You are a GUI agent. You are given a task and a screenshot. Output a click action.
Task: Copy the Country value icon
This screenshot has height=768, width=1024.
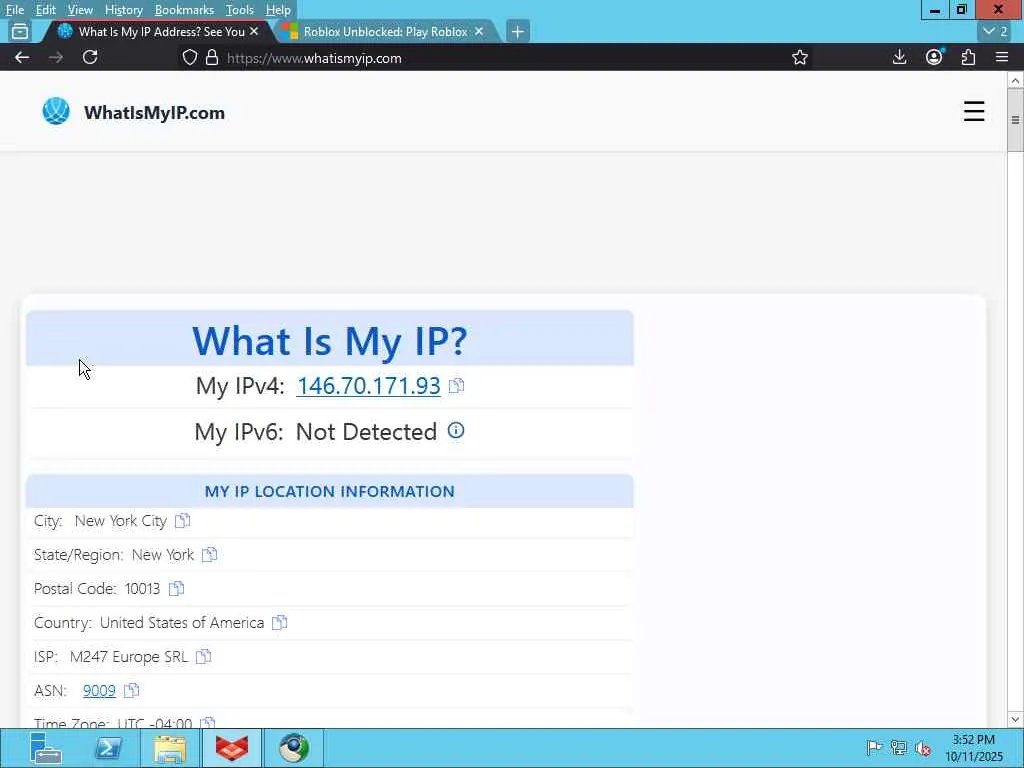coord(280,622)
